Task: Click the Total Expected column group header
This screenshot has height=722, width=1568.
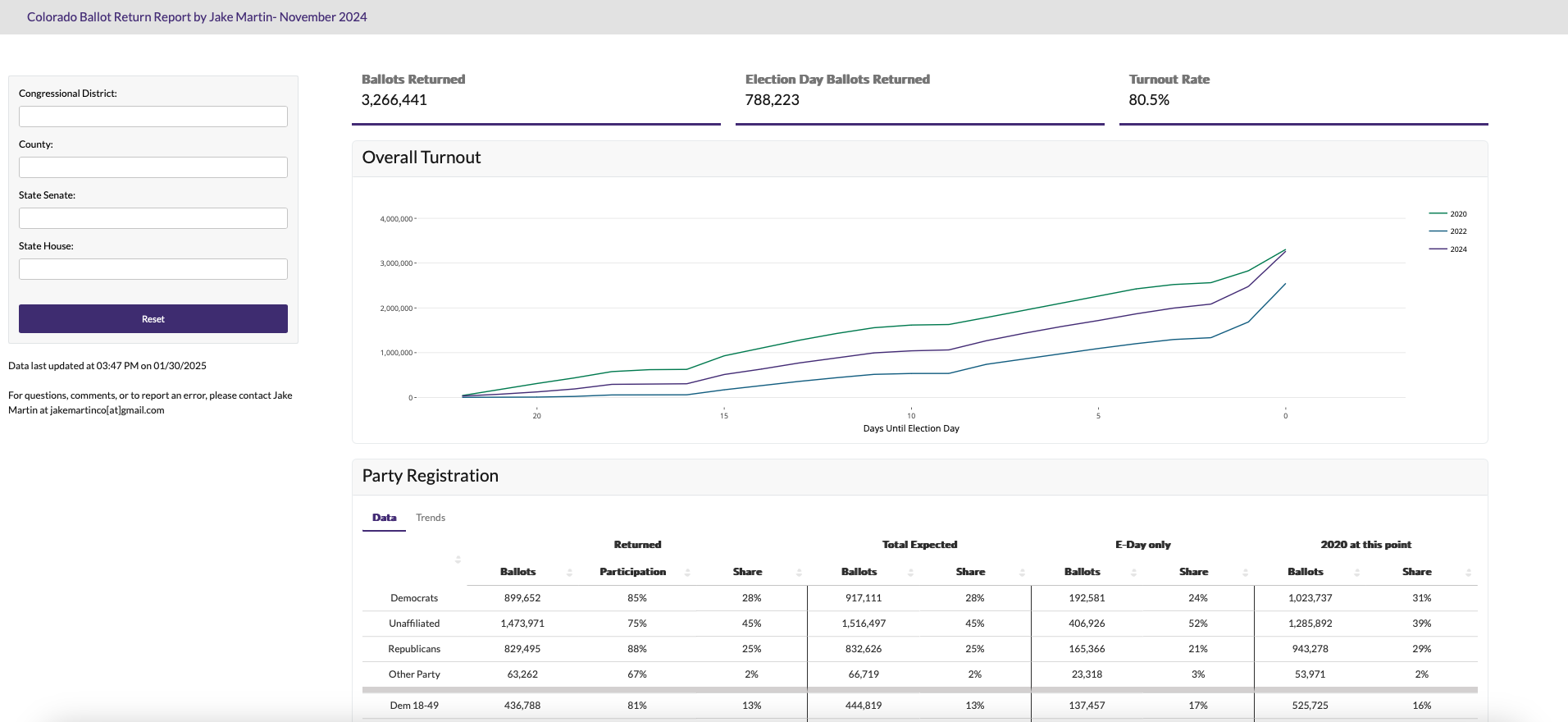Action: point(919,545)
